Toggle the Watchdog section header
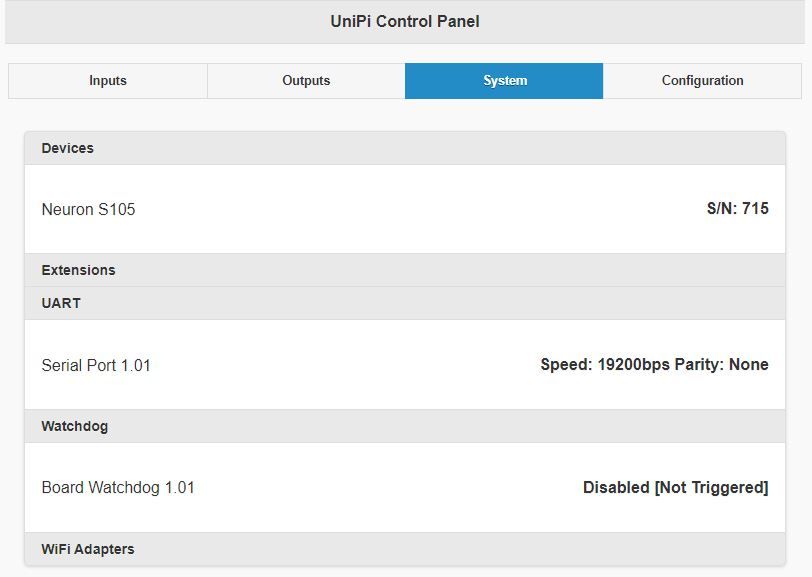This screenshot has height=577, width=812. 404,426
